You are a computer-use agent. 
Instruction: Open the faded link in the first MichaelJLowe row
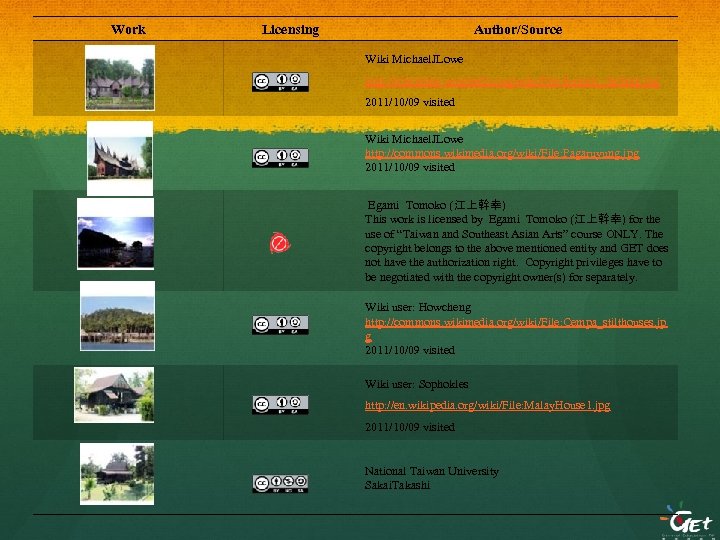[x=512, y=83]
